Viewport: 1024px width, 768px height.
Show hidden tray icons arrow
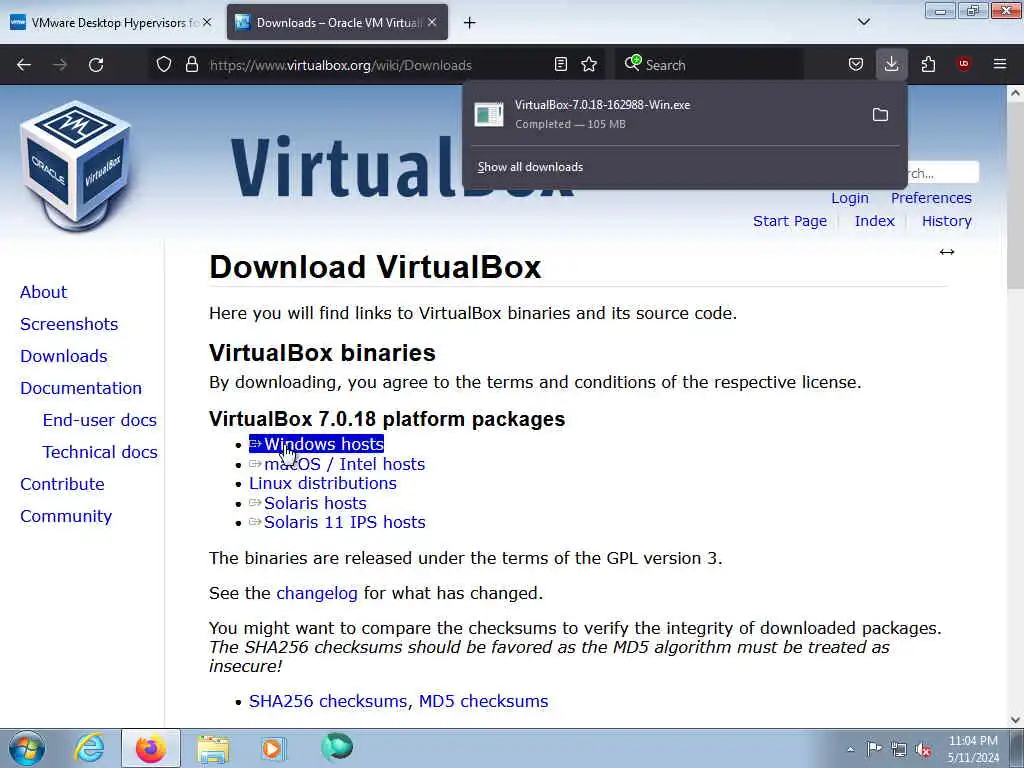[x=850, y=750]
